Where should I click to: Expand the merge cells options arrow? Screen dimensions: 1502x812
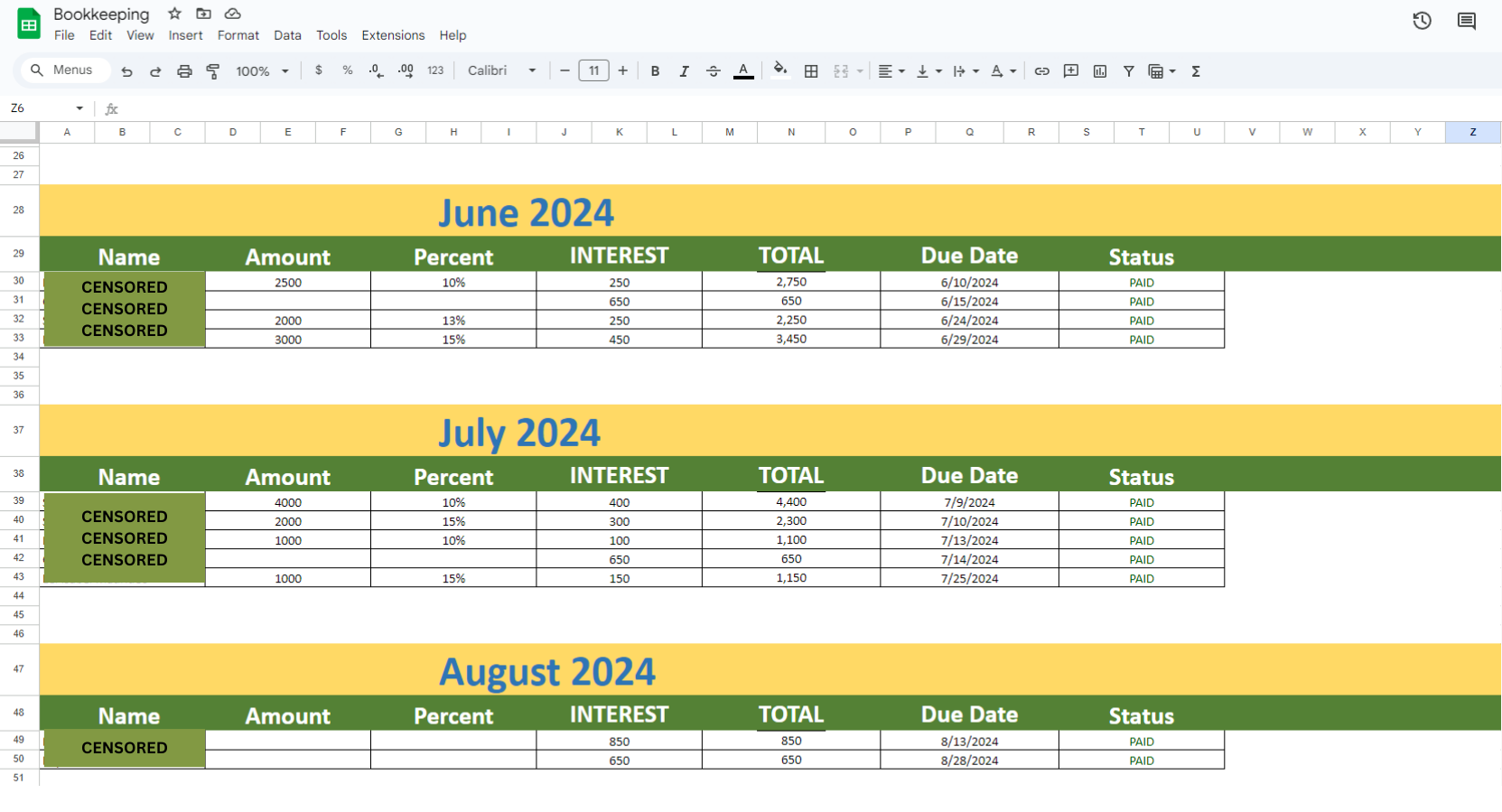(860, 71)
